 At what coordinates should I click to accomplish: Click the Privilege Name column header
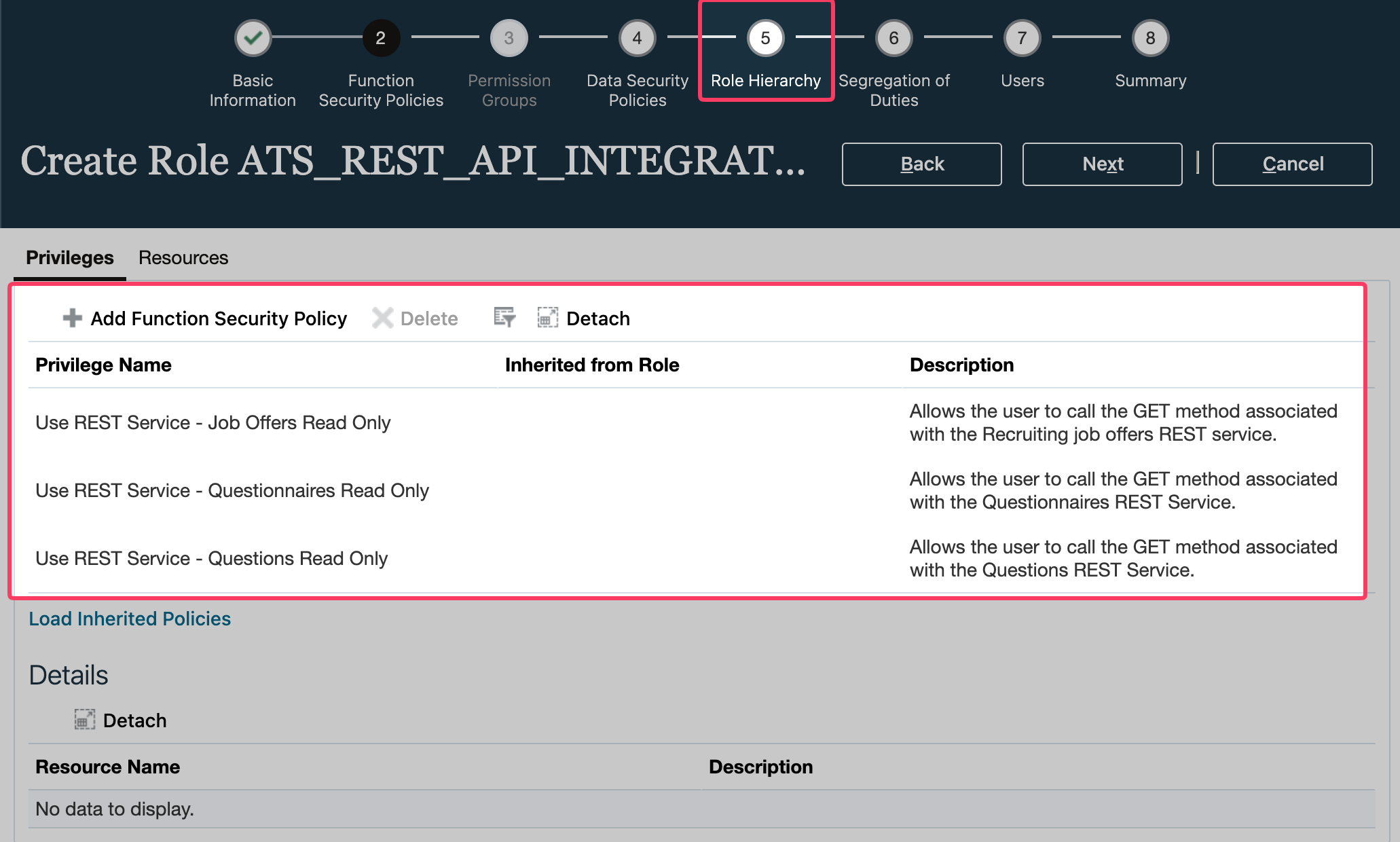pyautogui.click(x=103, y=365)
